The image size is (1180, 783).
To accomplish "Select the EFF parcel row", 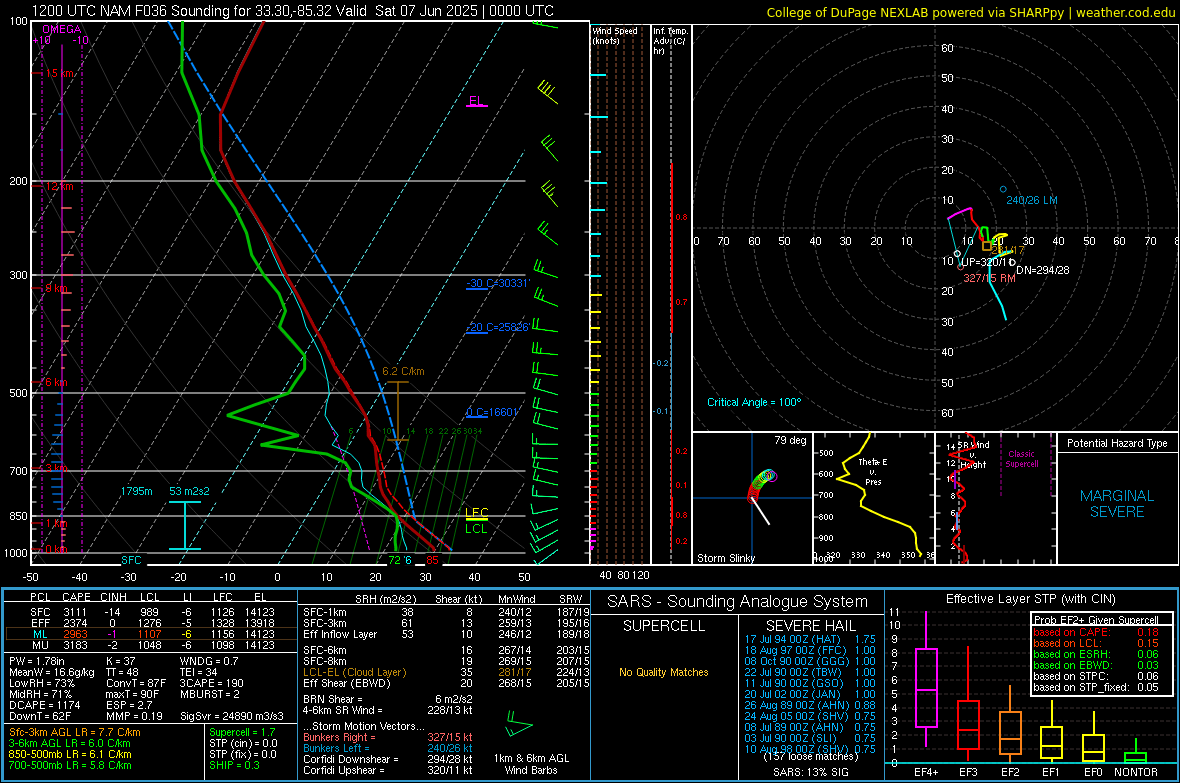I will [x=151, y=623].
